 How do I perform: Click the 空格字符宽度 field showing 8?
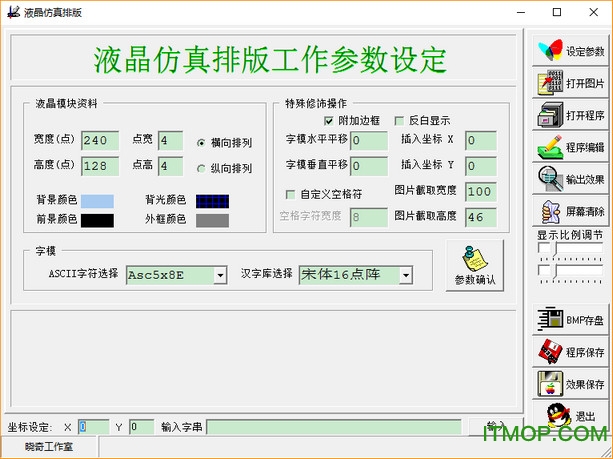coord(369,217)
